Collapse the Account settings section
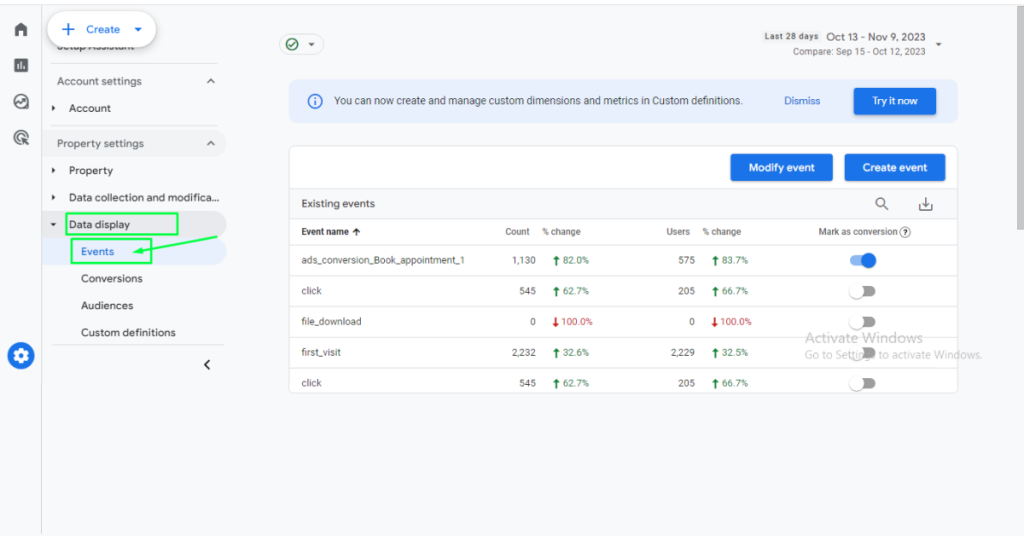Viewport: 1024px width, 536px height. point(210,81)
